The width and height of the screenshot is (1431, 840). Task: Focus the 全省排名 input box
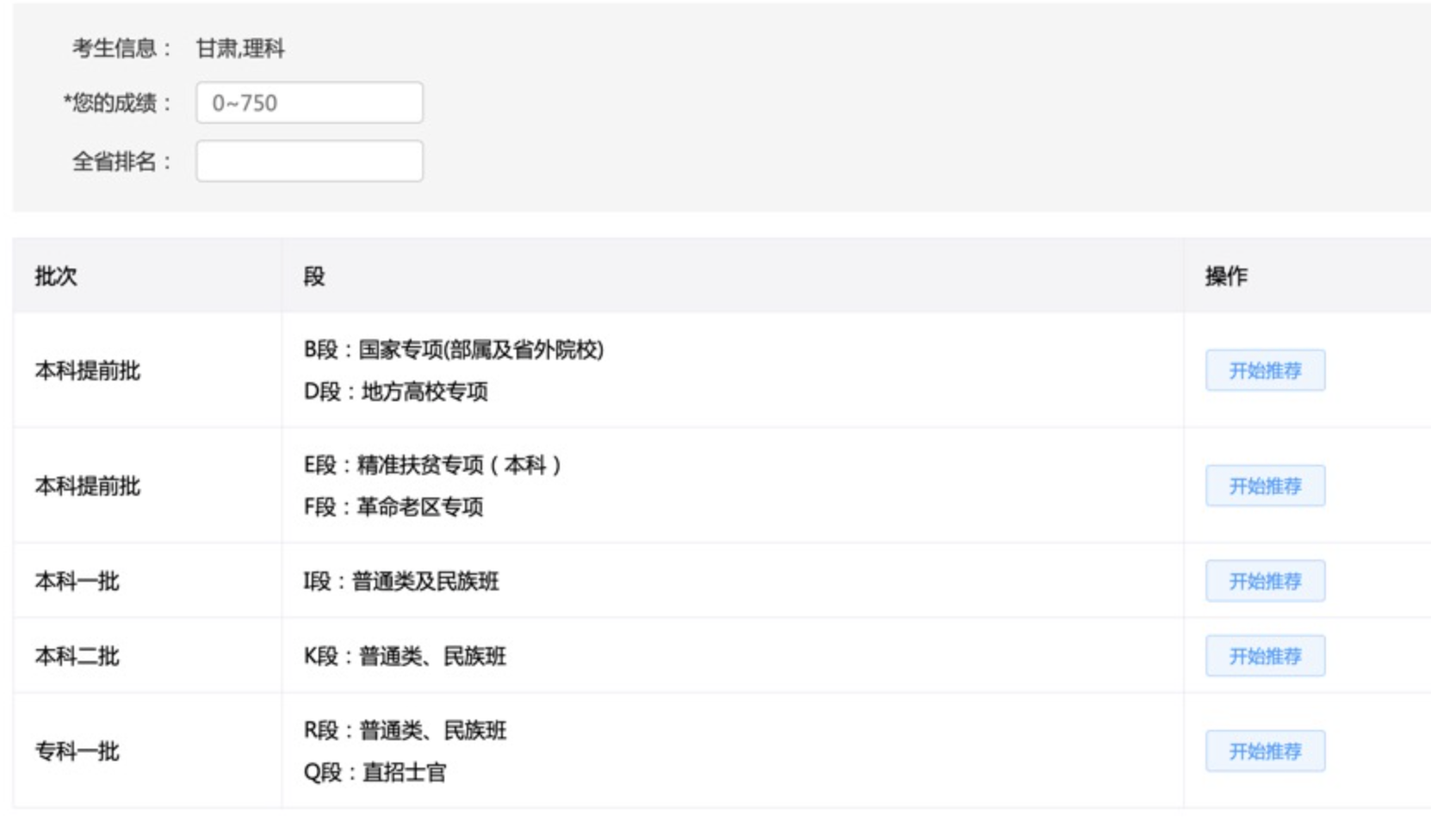click(309, 162)
